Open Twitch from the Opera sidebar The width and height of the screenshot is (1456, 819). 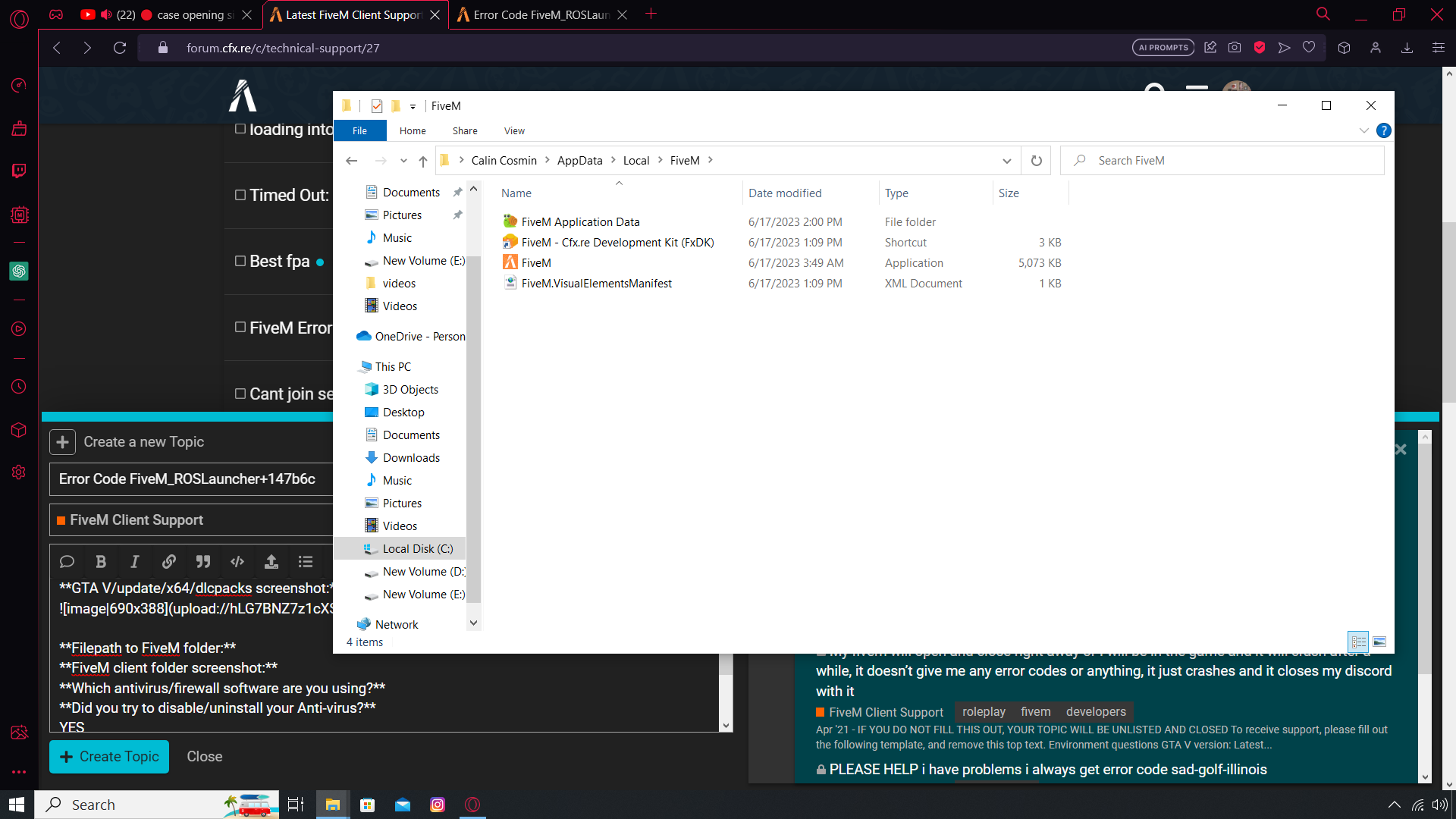point(19,171)
